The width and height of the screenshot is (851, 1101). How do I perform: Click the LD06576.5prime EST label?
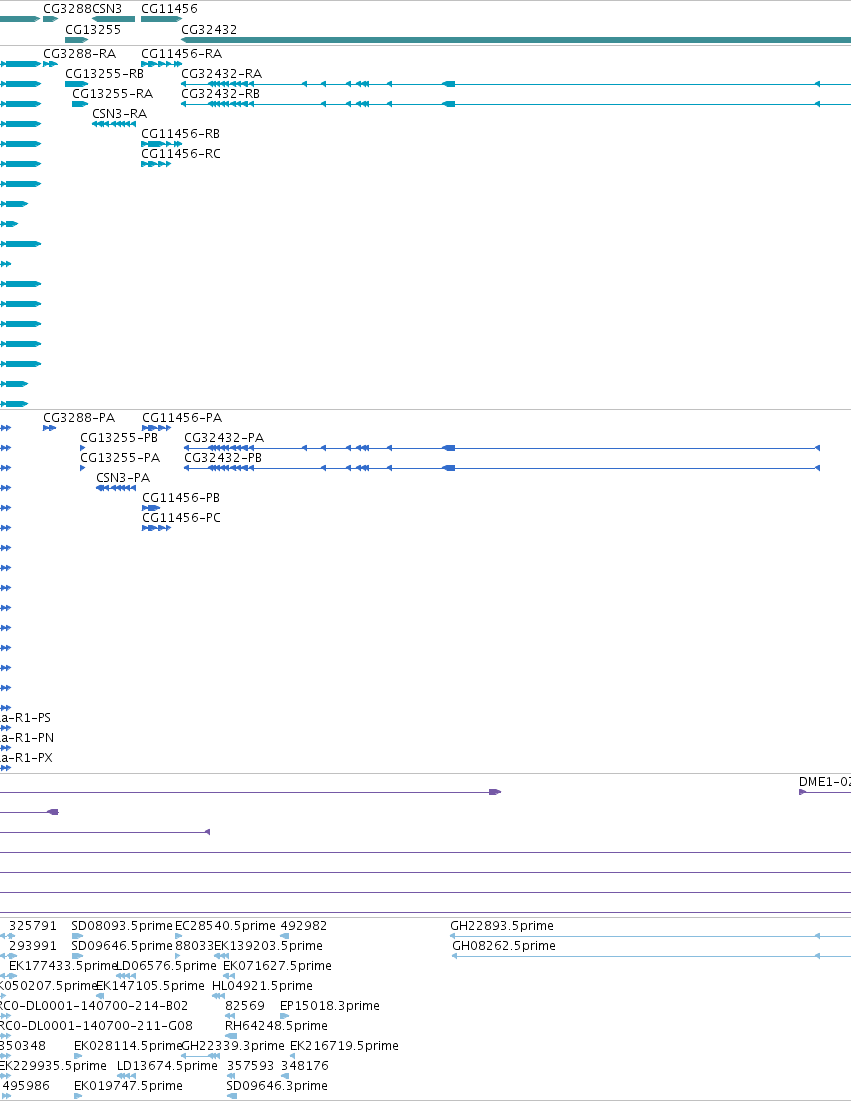[166, 966]
